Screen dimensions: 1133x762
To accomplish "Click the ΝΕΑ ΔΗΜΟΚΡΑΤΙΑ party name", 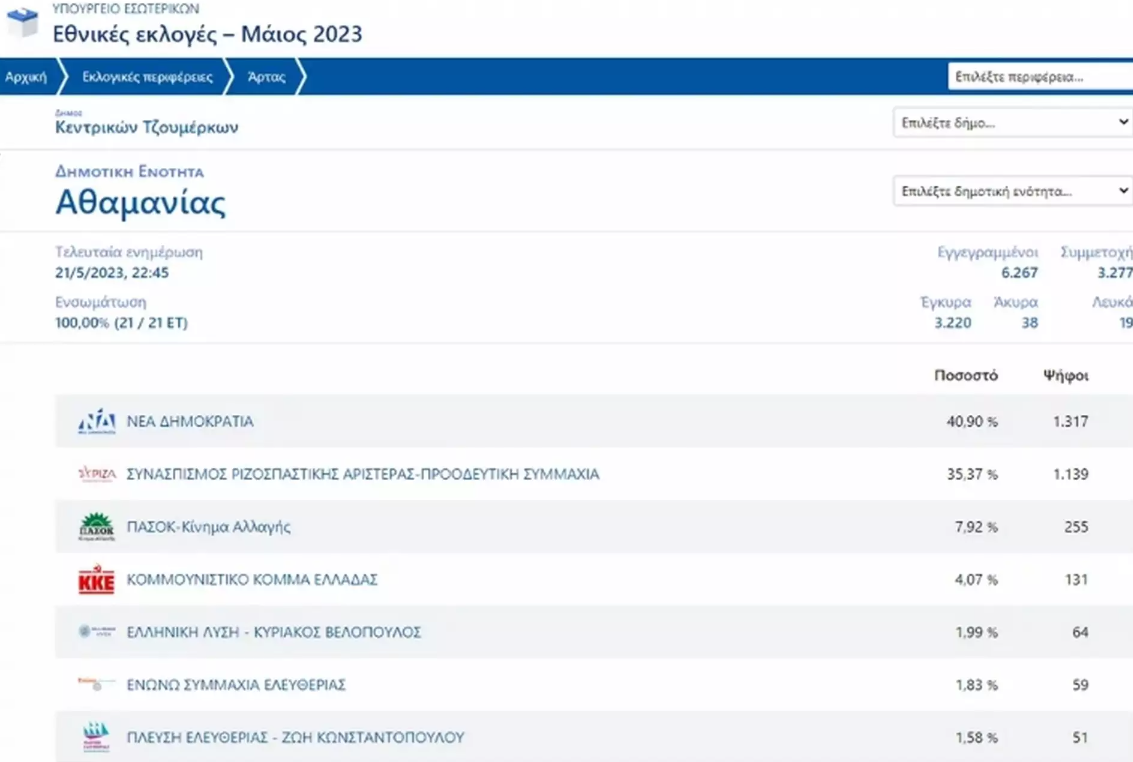I will pyautogui.click(x=190, y=422).
